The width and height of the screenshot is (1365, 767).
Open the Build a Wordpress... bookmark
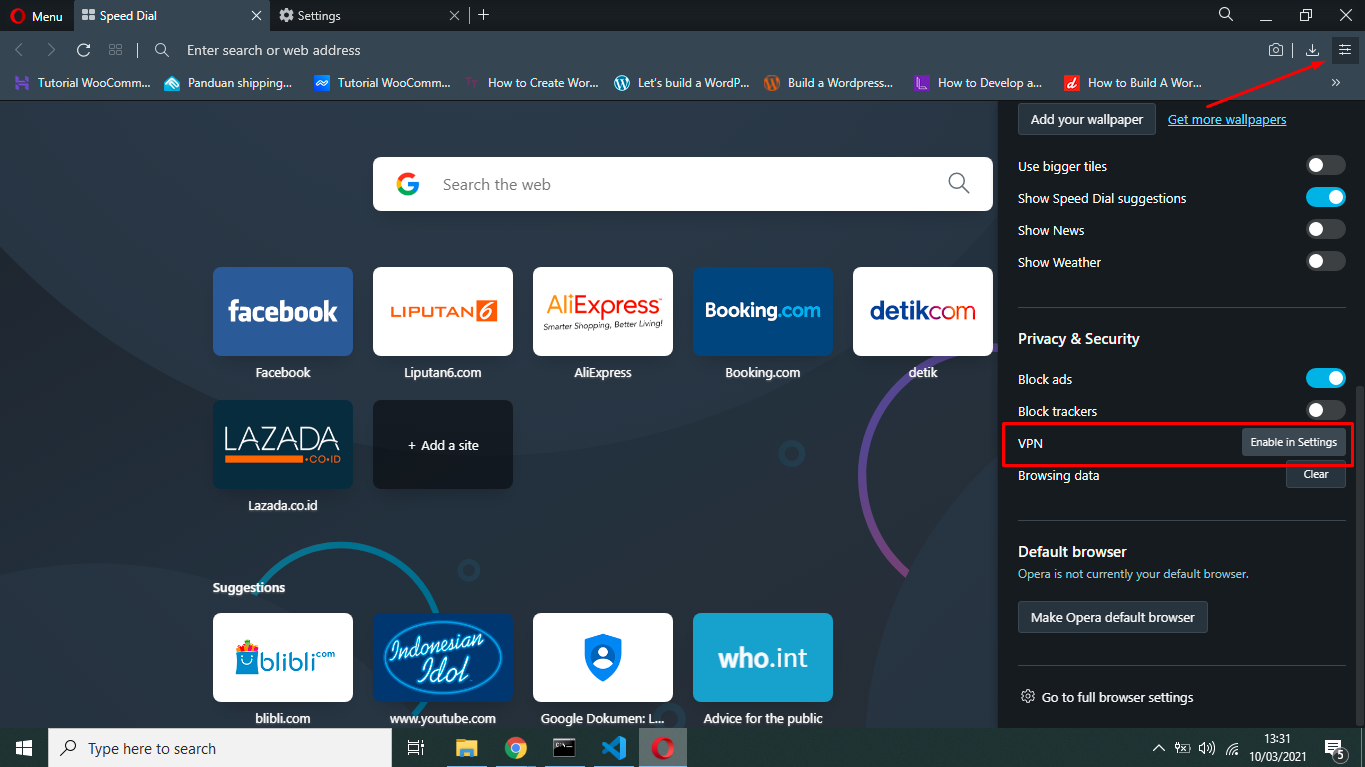pos(829,83)
